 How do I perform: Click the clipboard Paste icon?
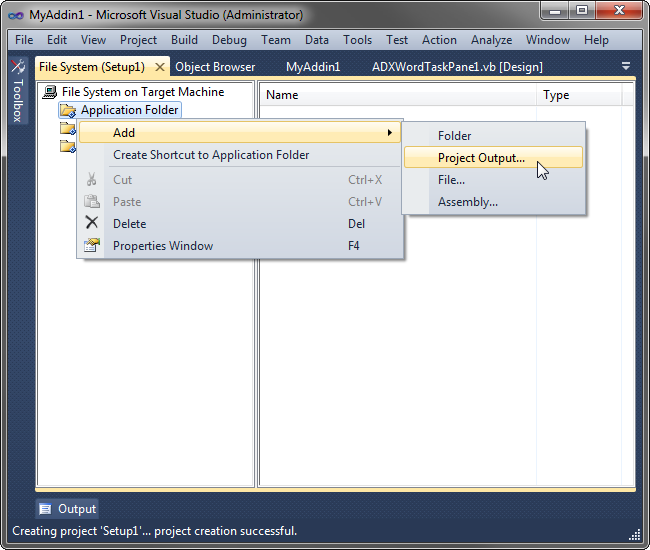point(92,201)
